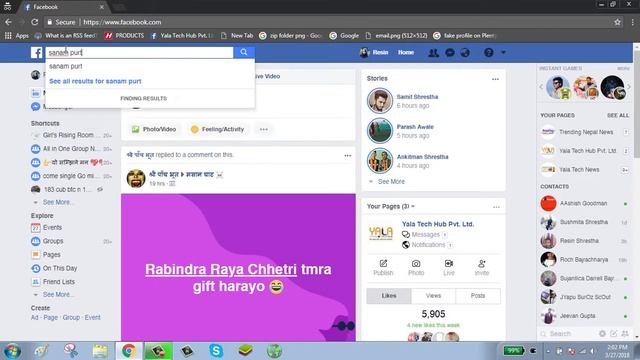Screen dimensions: 640x360
Task: Switch to Views tab
Action: 433,296
